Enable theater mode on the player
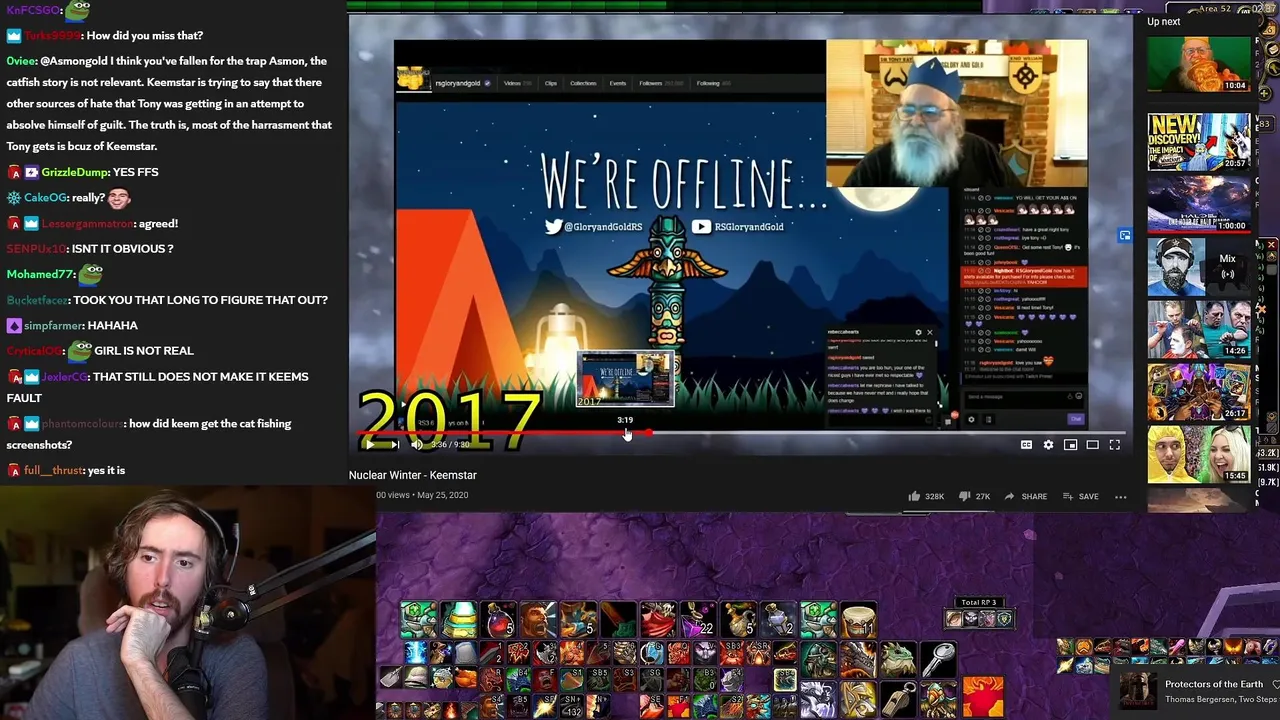Image resolution: width=1280 pixels, height=720 pixels. (x=1092, y=444)
